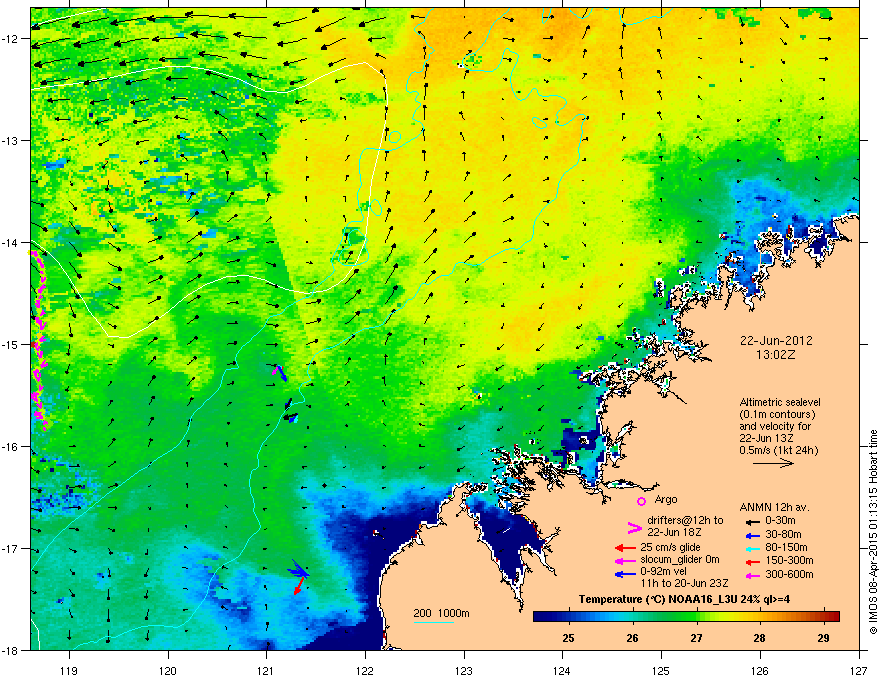Click the '-16' latitude axis label
880x680 pixels.
point(11,447)
